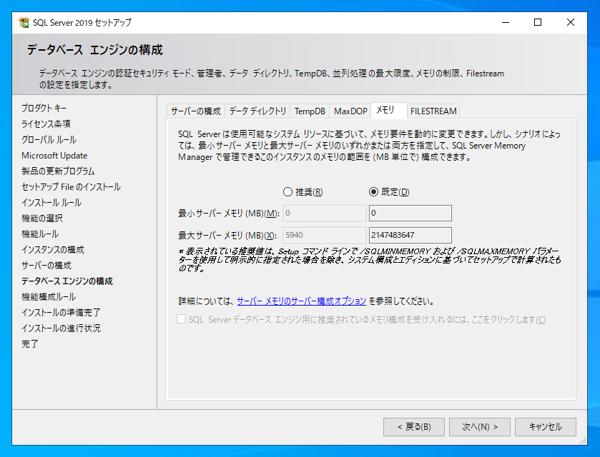Click Microsoft Update in the step list
The image size is (600, 457).
tap(54, 155)
